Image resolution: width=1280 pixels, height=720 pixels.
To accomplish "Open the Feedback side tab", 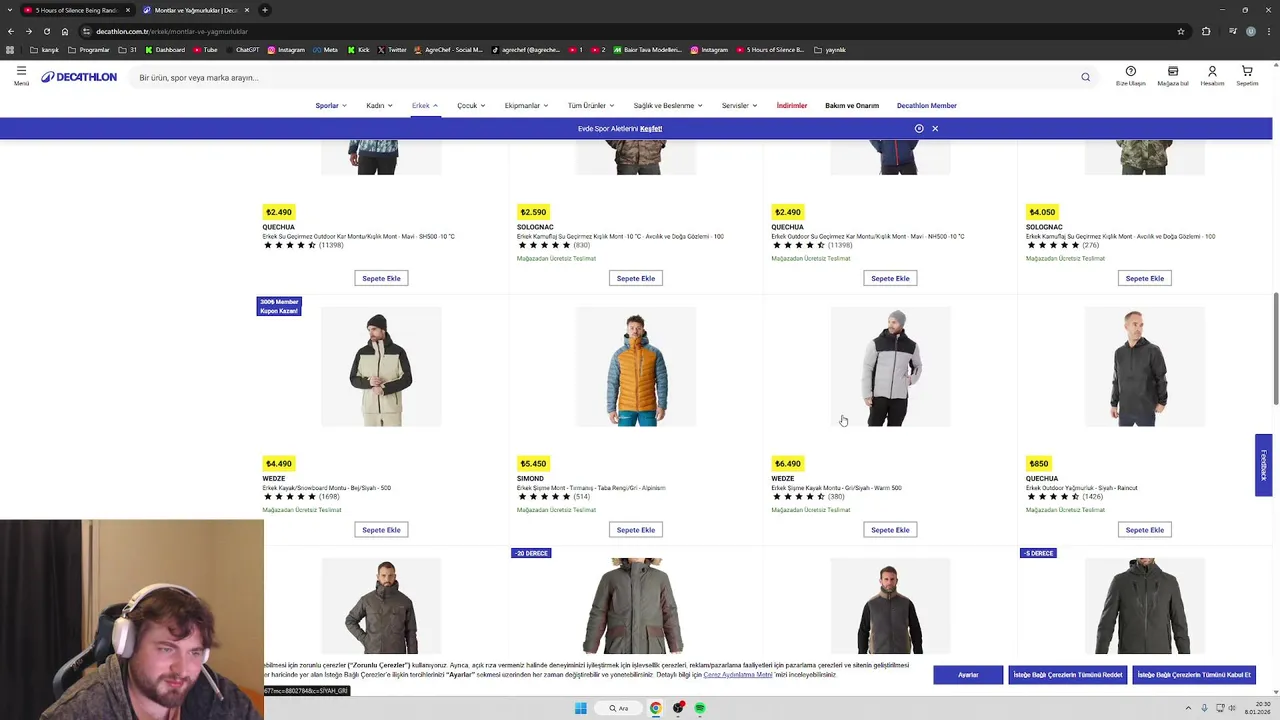I will point(1264,465).
